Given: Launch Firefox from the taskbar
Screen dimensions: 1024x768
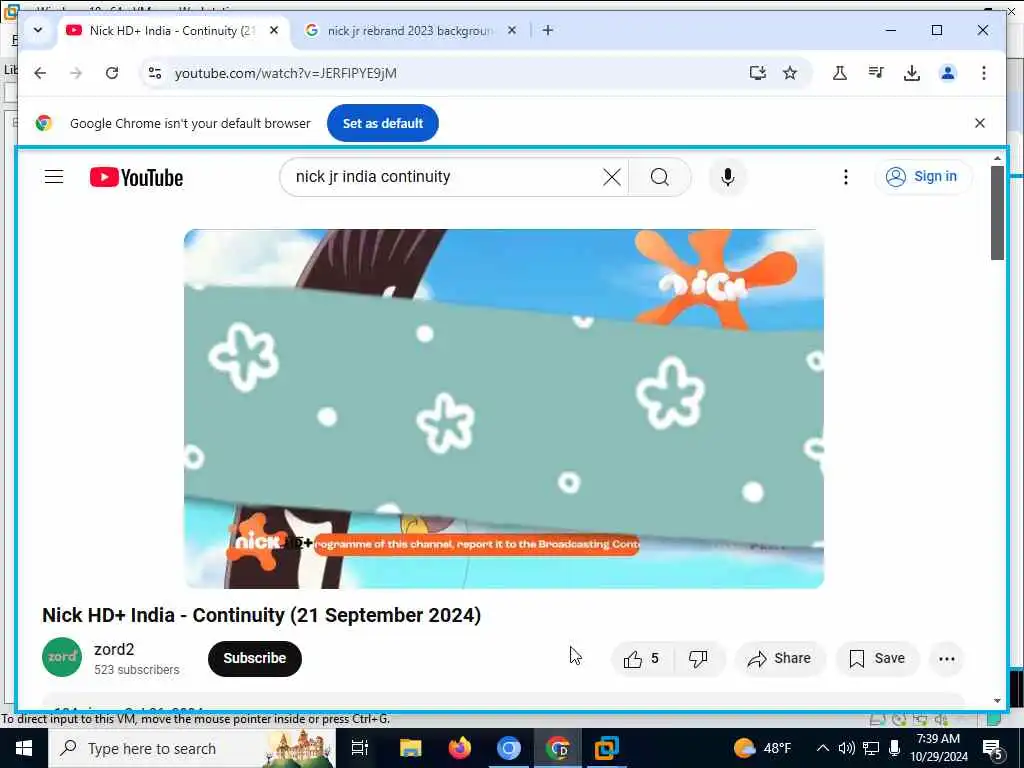Looking at the screenshot, I should point(460,748).
